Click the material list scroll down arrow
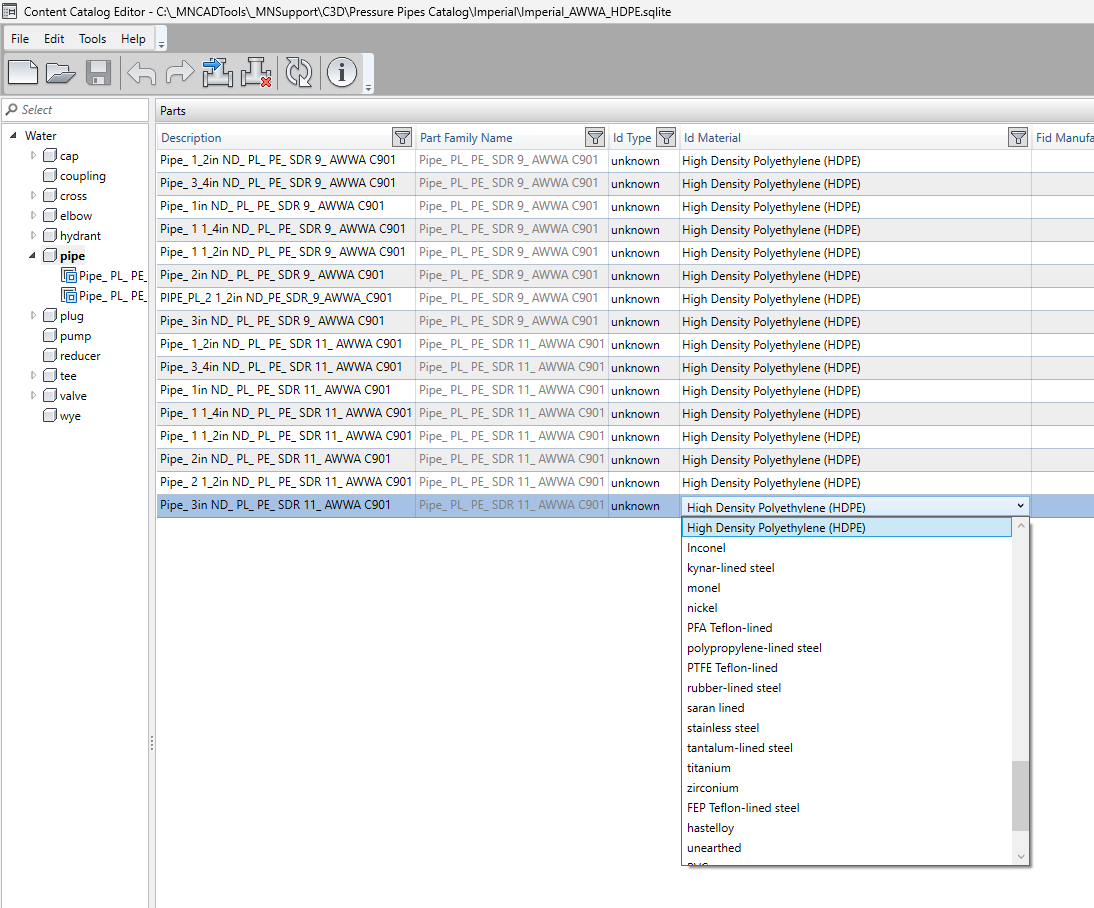This screenshot has height=908, width=1094. [x=1021, y=856]
